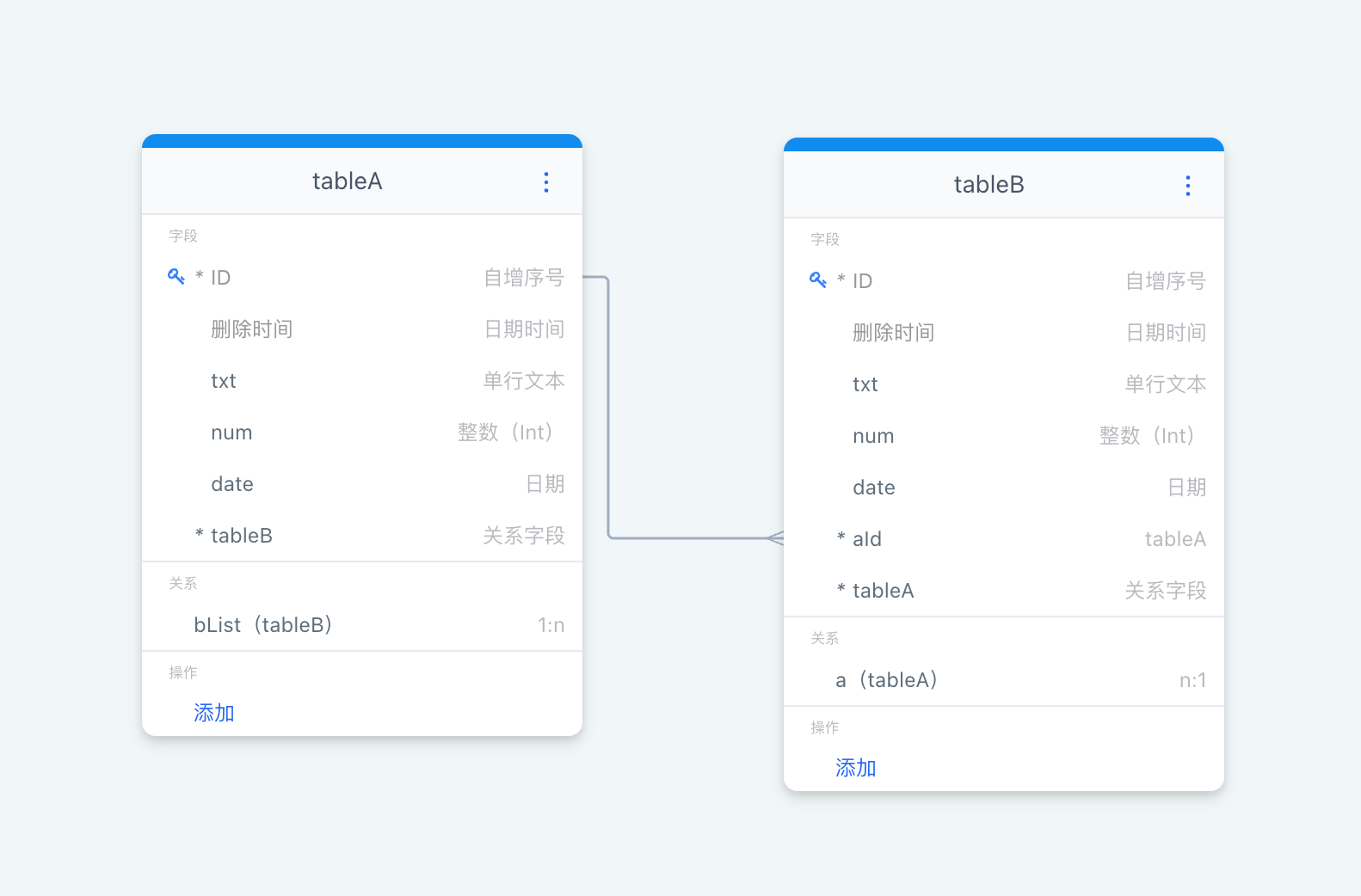Select the txt field in tableB
The image size is (1361, 896).
click(x=1004, y=384)
